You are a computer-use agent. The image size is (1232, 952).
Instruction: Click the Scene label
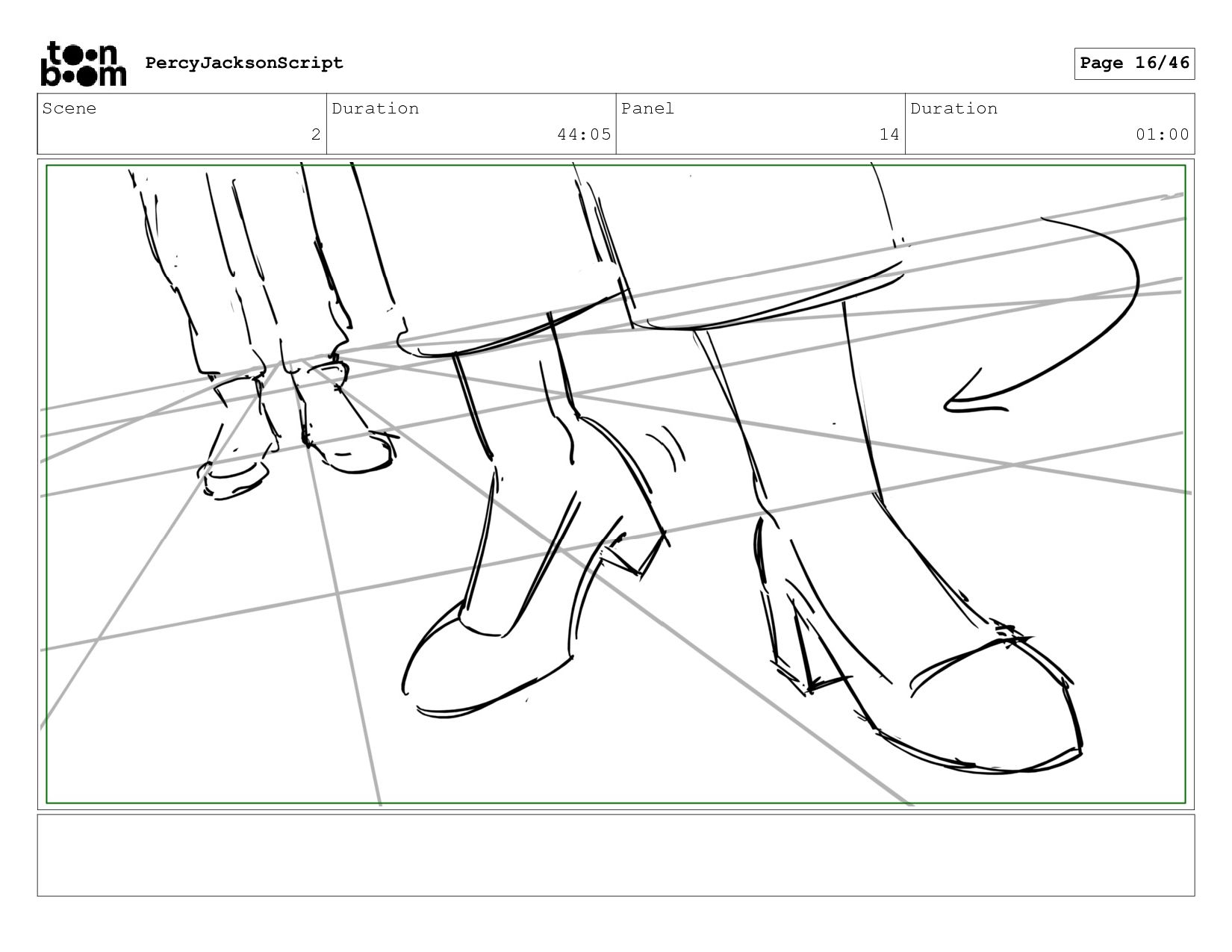coord(69,108)
